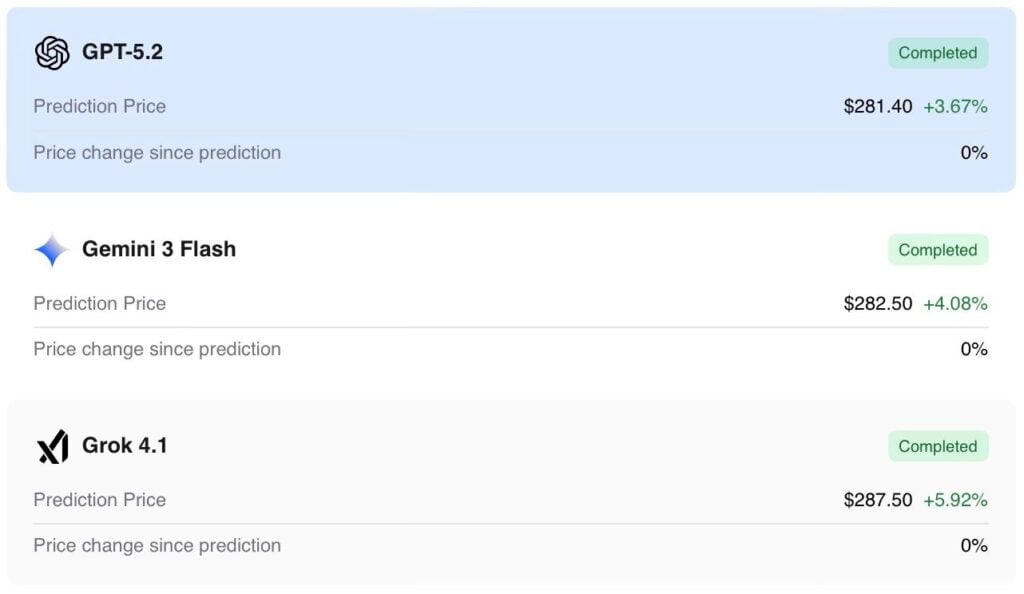Screen dimensions: 1024x594
Task: Click the 0% price change in Gemini card
Action: pyautogui.click(x=974, y=349)
